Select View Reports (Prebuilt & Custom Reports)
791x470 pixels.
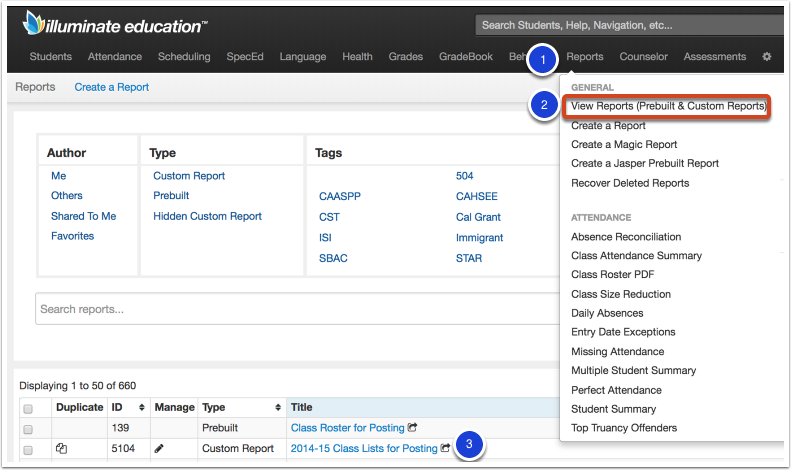click(x=668, y=106)
